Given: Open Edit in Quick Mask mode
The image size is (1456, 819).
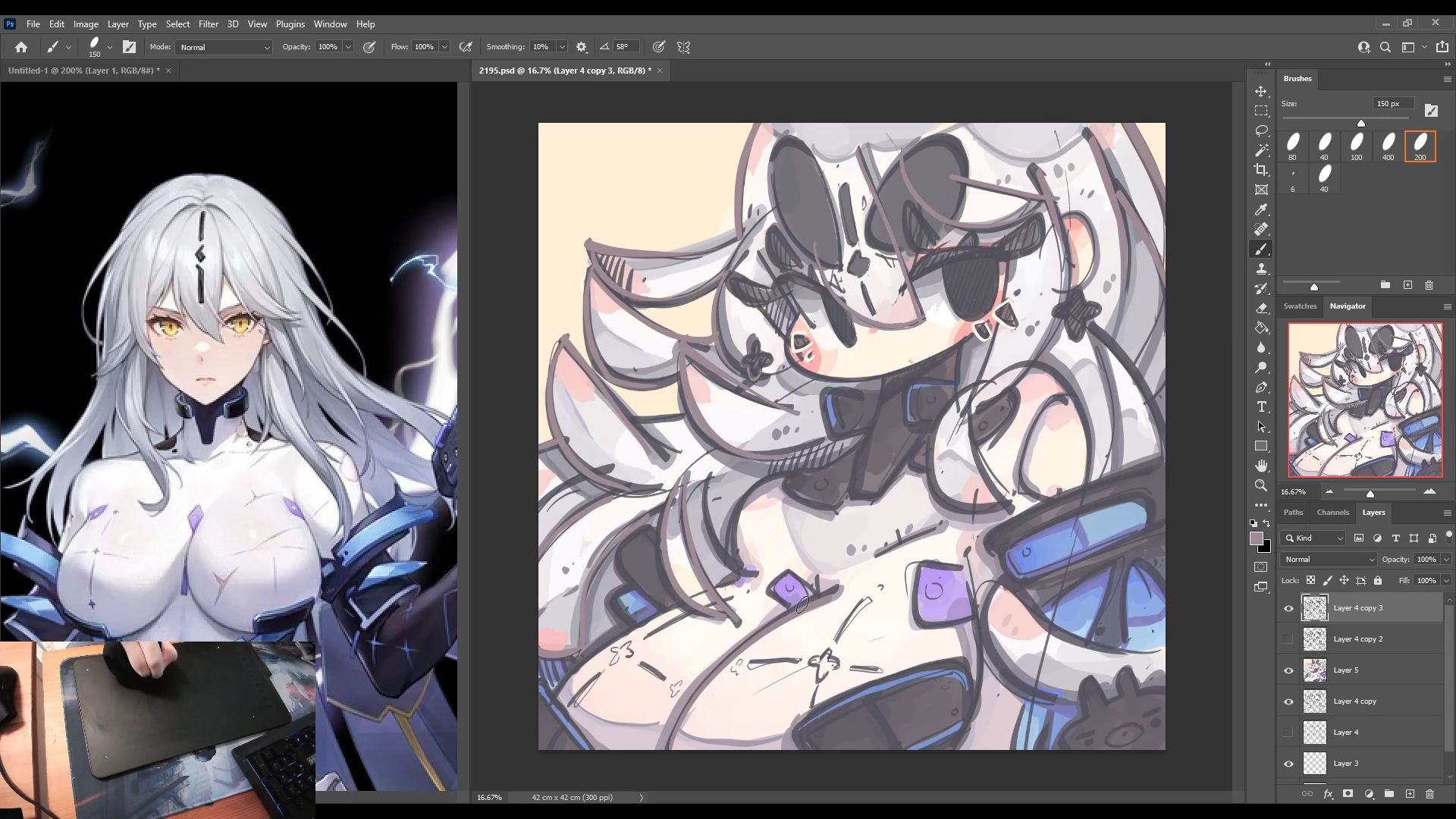Looking at the screenshot, I should click(x=1261, y=567).
